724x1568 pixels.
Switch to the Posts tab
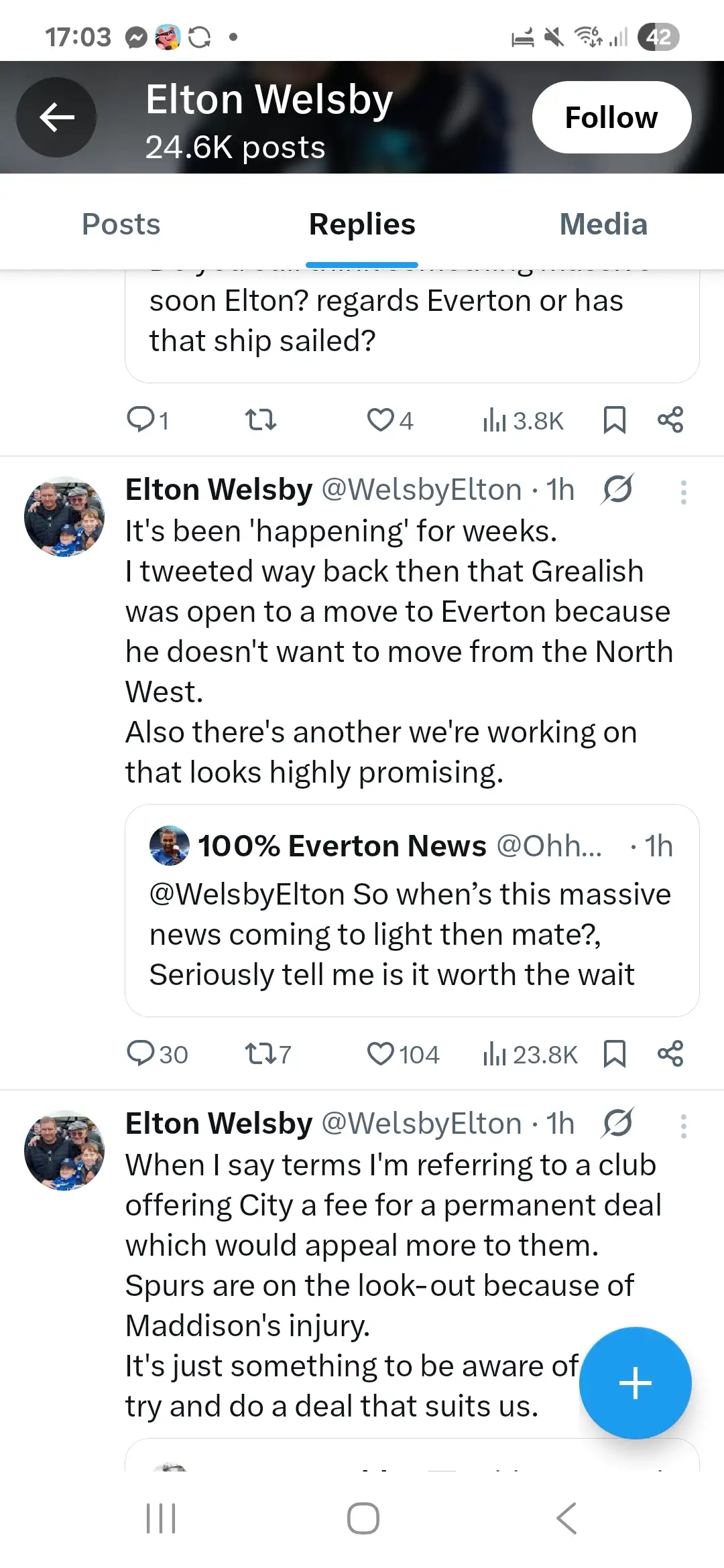pyautogui.click(x=121, y=224)
